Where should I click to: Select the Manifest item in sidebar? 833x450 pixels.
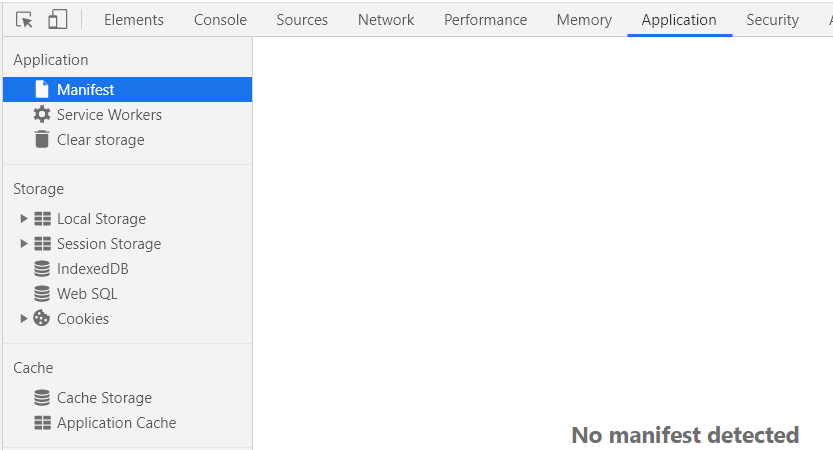tap(128, 89)
